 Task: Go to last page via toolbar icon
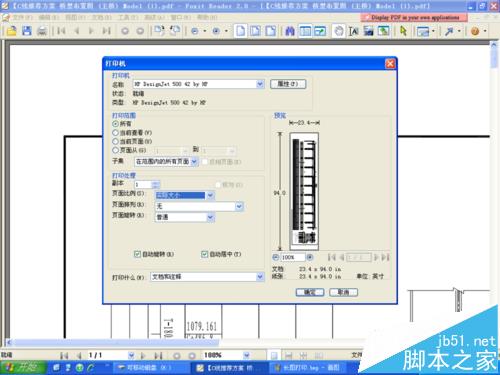click(107, 31)
